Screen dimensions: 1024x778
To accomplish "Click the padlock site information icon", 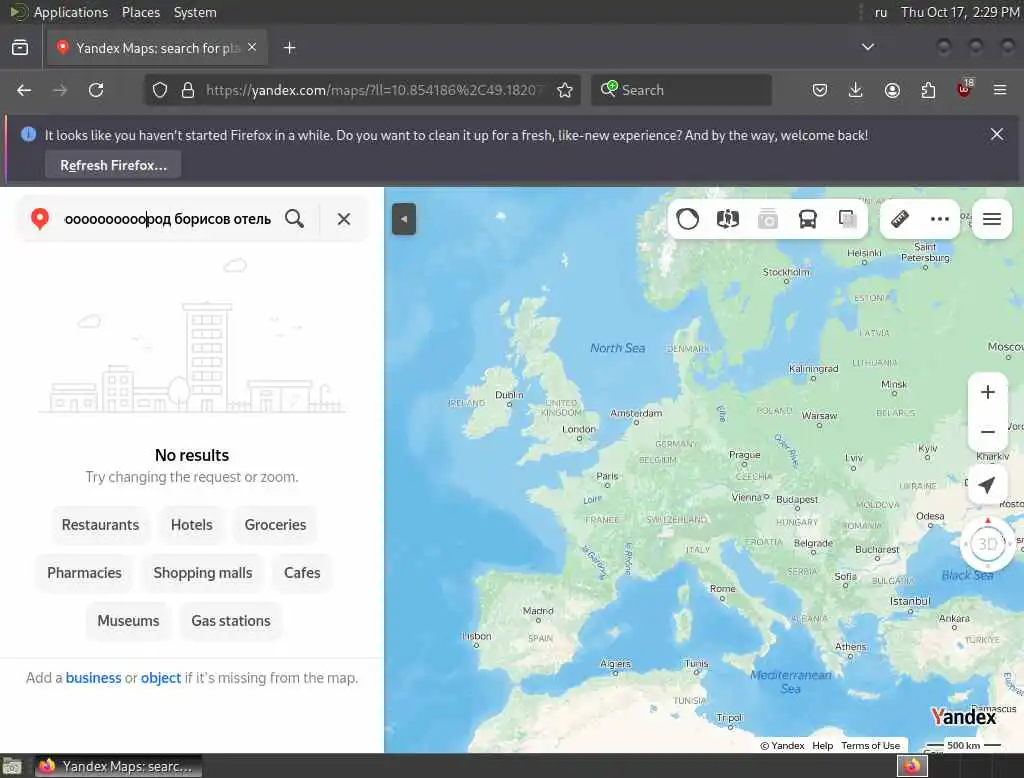I will [x=188, y=90].
